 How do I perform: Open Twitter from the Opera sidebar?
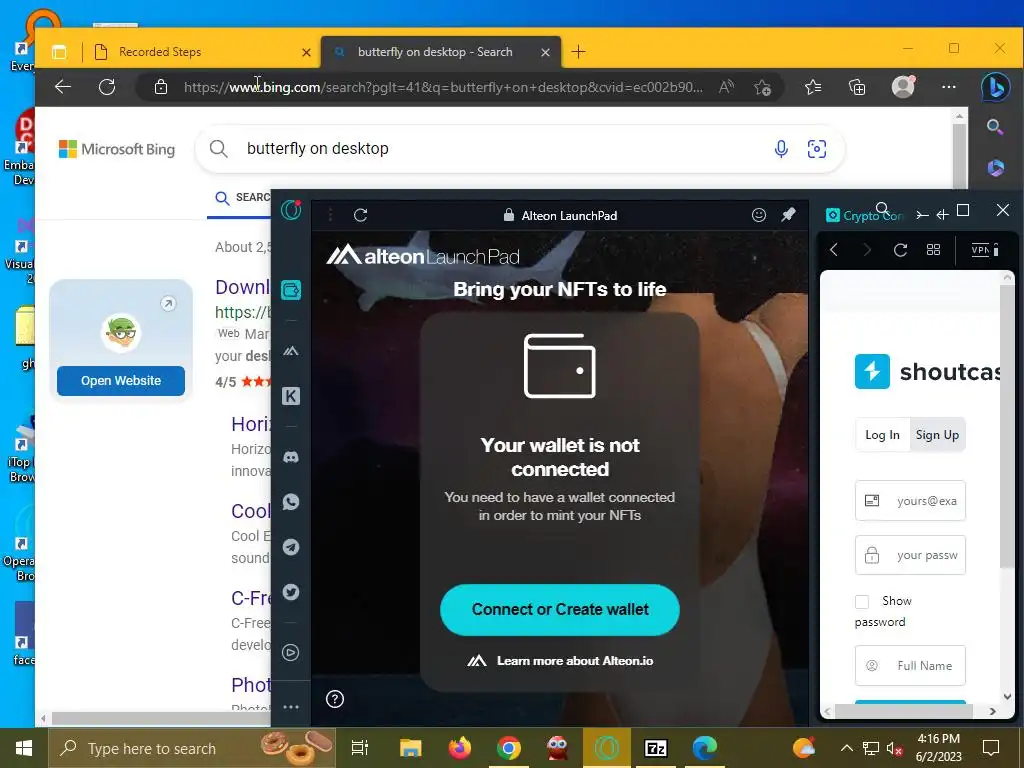tap(291, 592)
